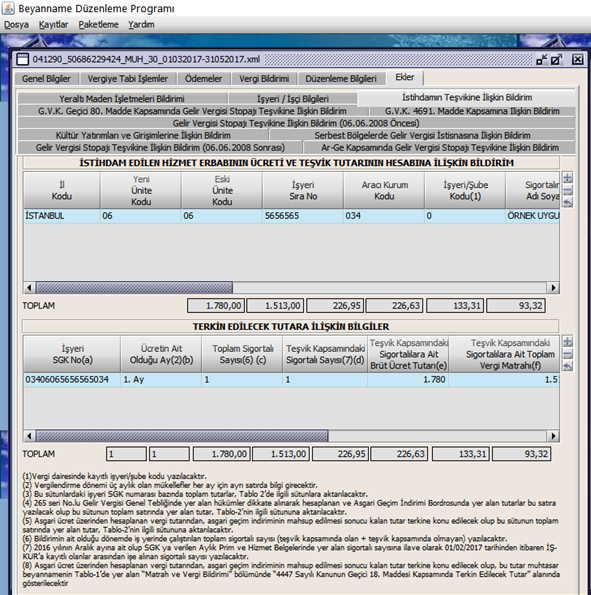The height and width of the screenshot is (595, 591).
Task: Click the Java app icon in the title bar
Action: pyautogui.click(x=8, y=8)
